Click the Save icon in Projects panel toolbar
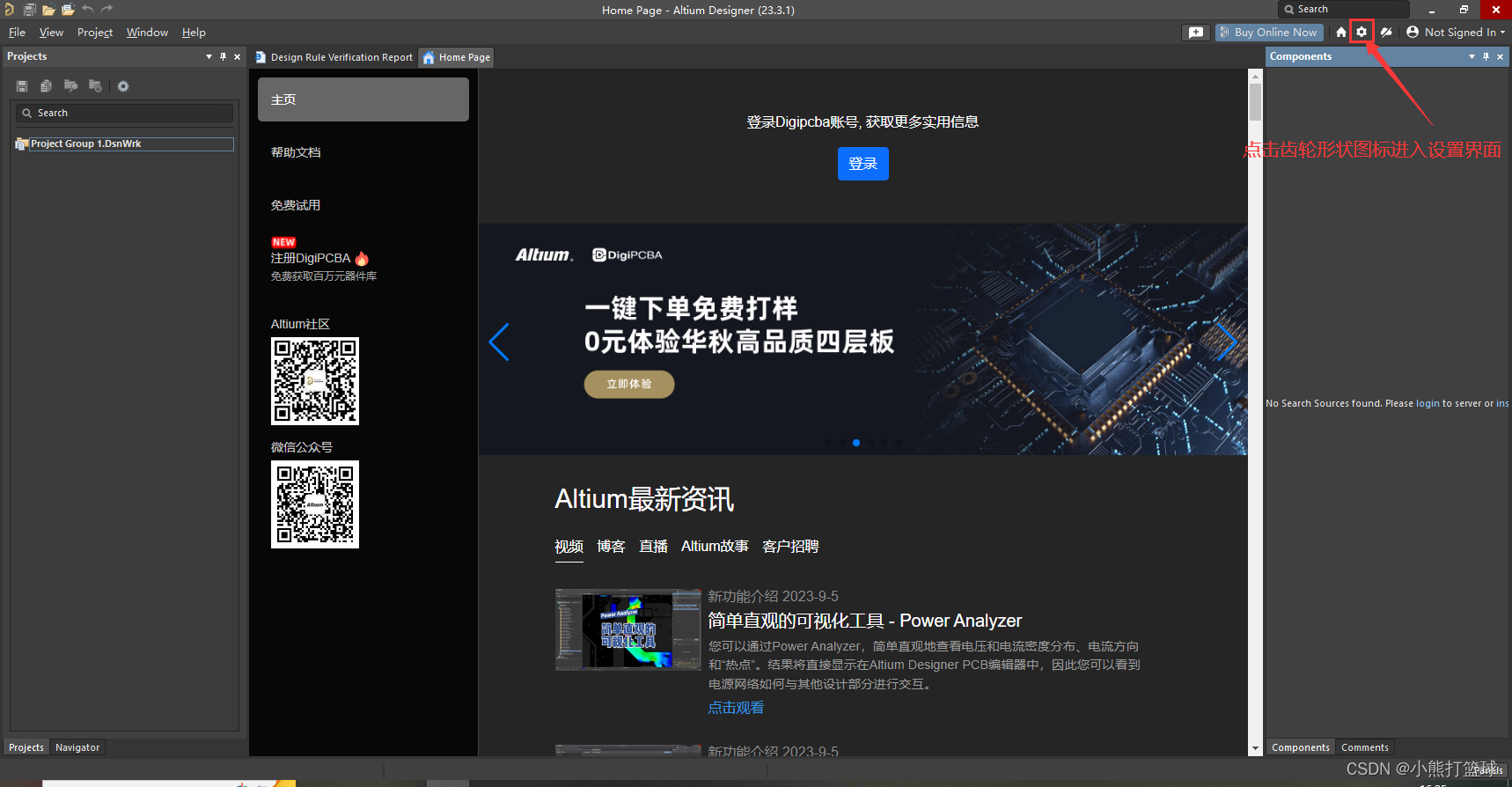Image resolution: width=1512 pixels, height=787 pixels. coord(22,86)
